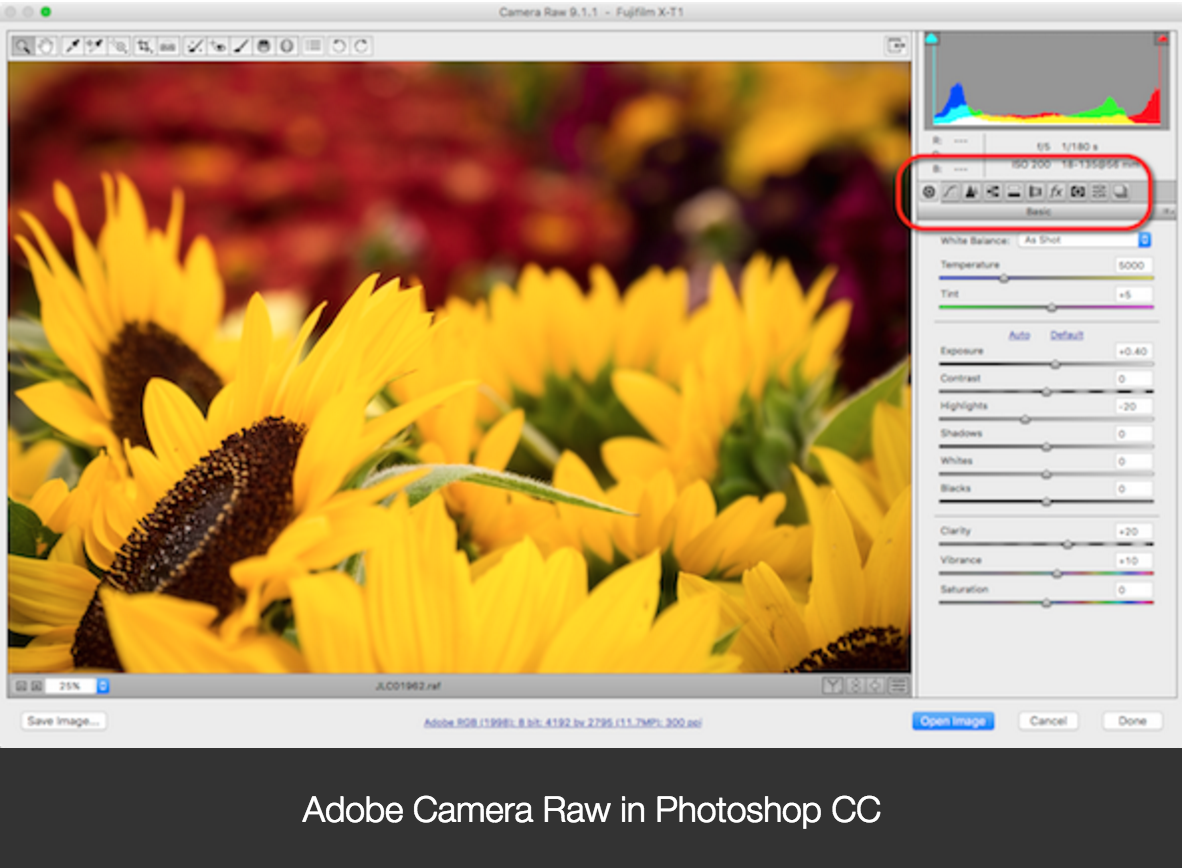Open the Spot Removal tool
Screen dimensions: 1182x868
pyautogui.click(x=192, y=45)
